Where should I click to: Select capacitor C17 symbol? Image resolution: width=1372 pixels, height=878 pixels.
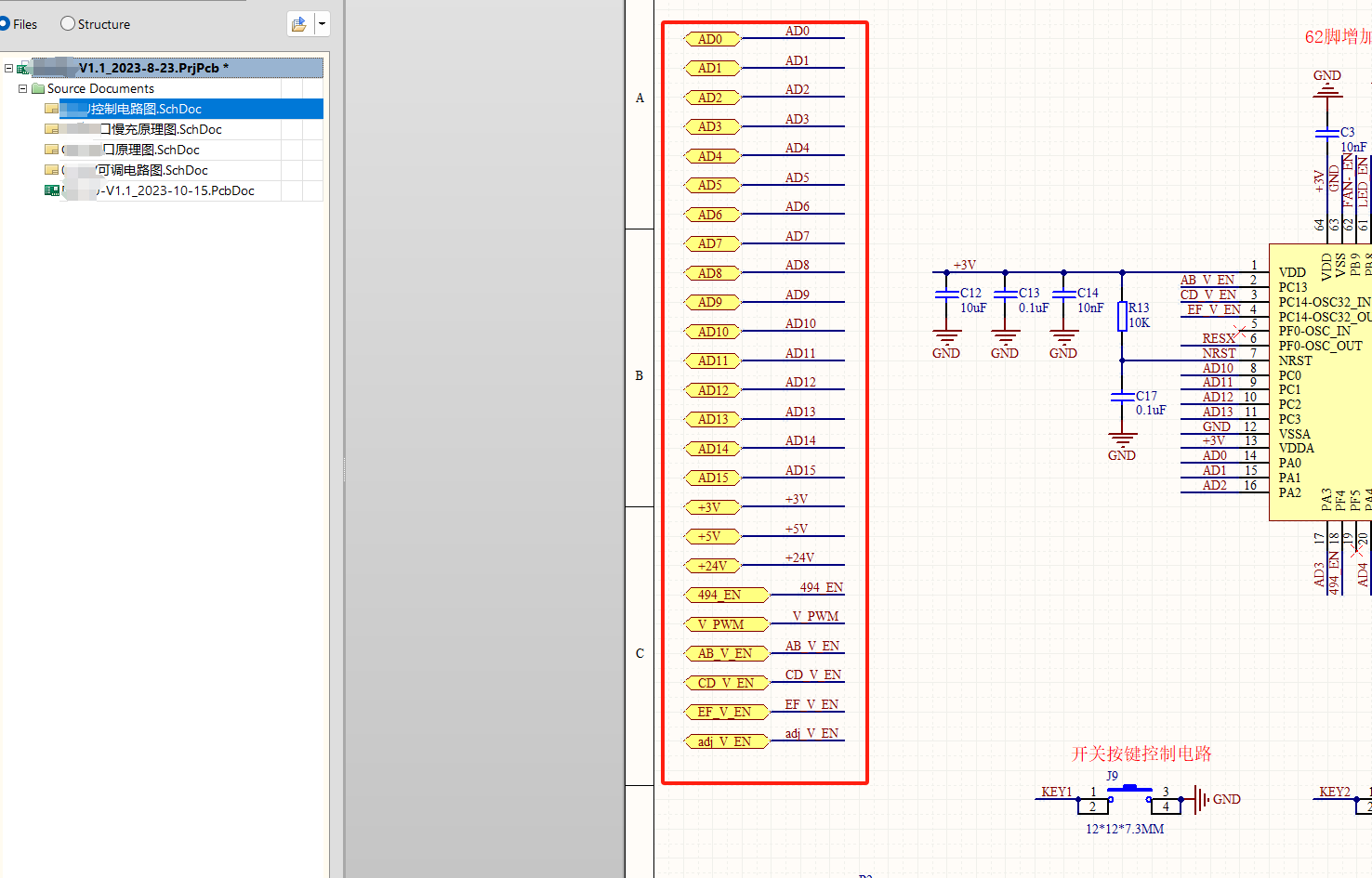point(1122,397)
